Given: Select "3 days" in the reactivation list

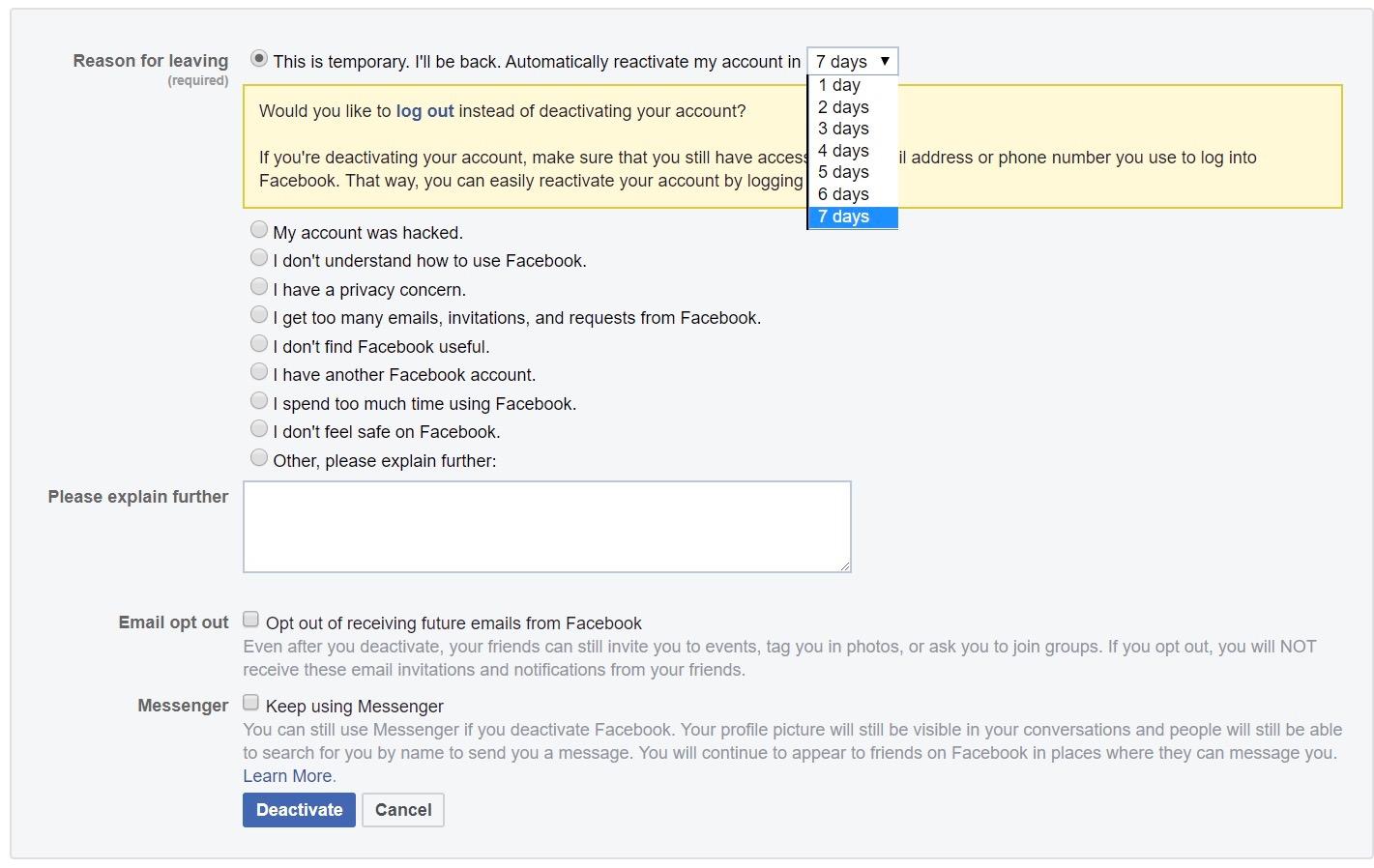Looking at the screenshot, I should point(843,129).
